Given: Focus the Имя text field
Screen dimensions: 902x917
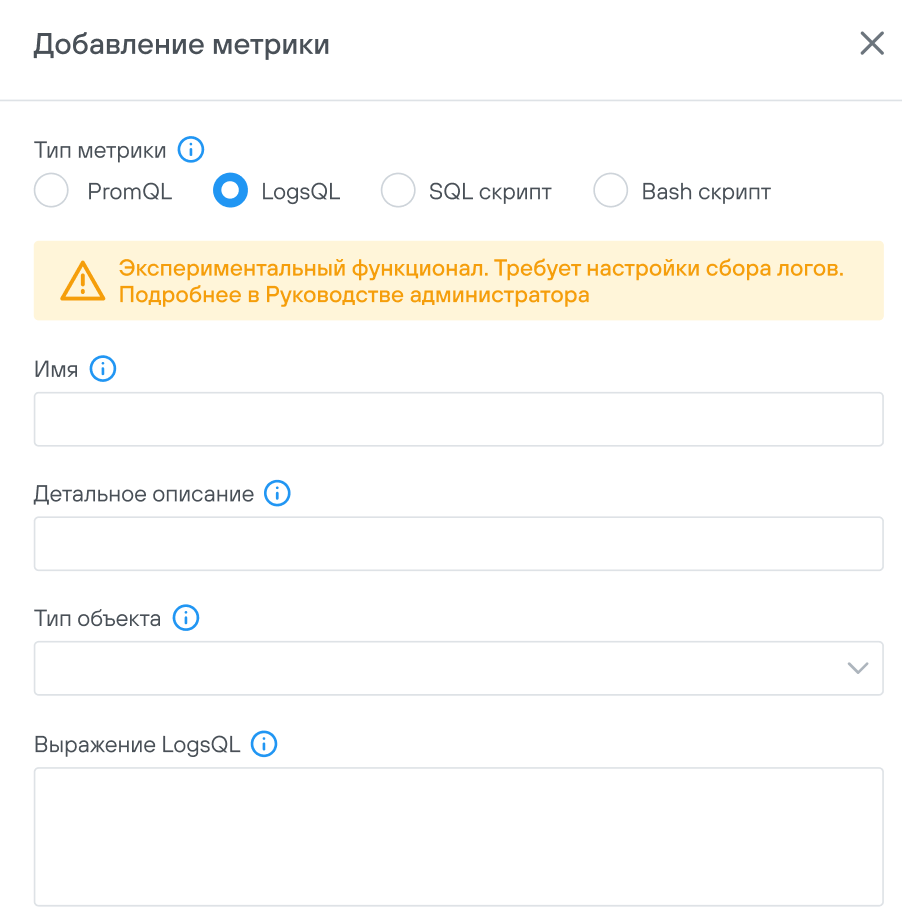Looking at the screenshot, I should (458, 419).
